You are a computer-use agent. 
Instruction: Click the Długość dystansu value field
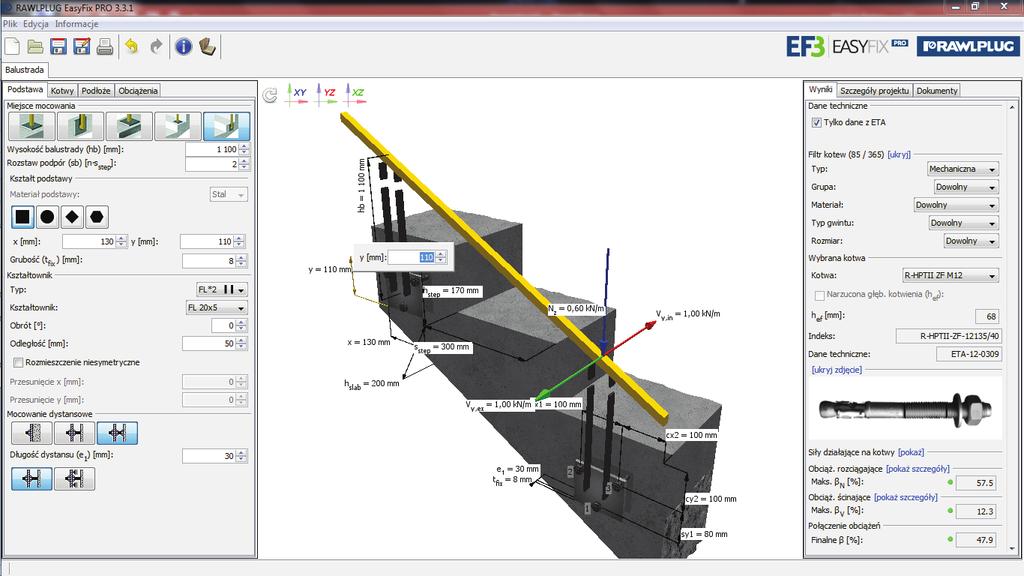pos(209,456)
